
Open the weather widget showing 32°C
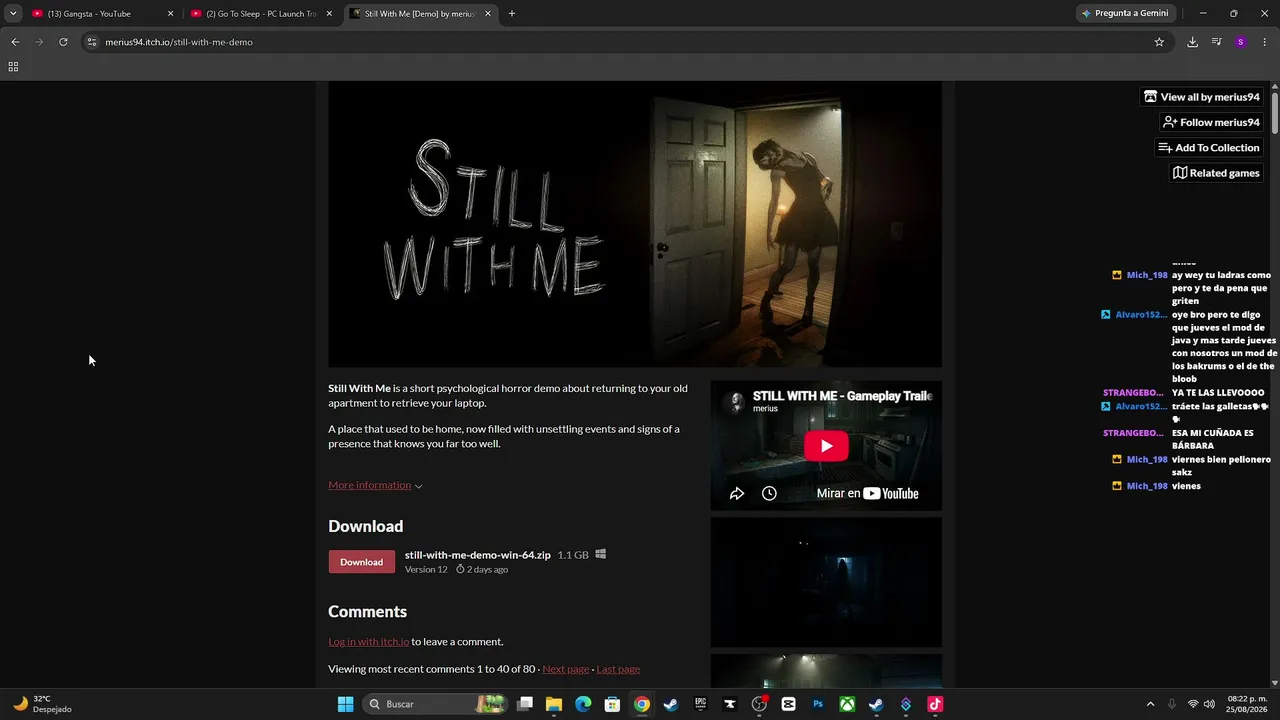click(42, 704)
